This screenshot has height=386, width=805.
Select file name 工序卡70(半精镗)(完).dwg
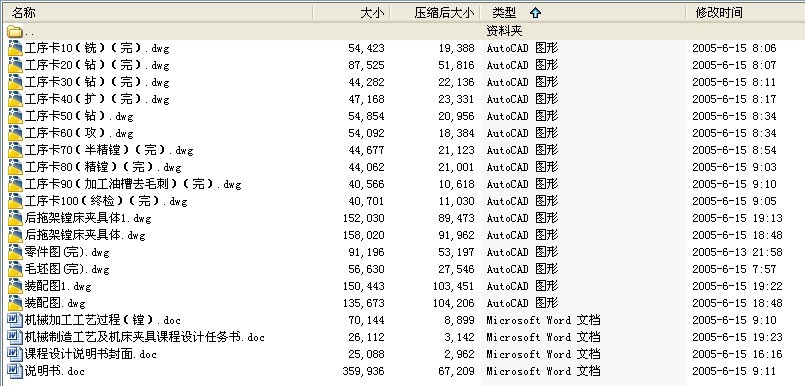(x=109, y=150)
